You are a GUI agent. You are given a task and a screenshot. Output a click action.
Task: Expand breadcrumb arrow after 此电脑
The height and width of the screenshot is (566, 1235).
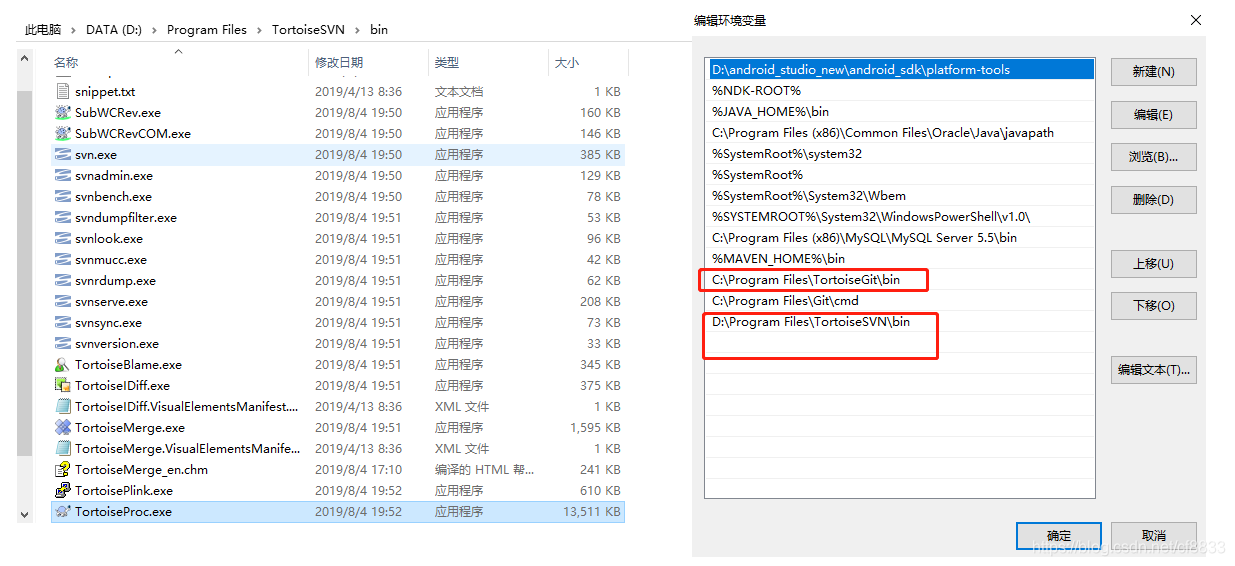pos(74,30)
